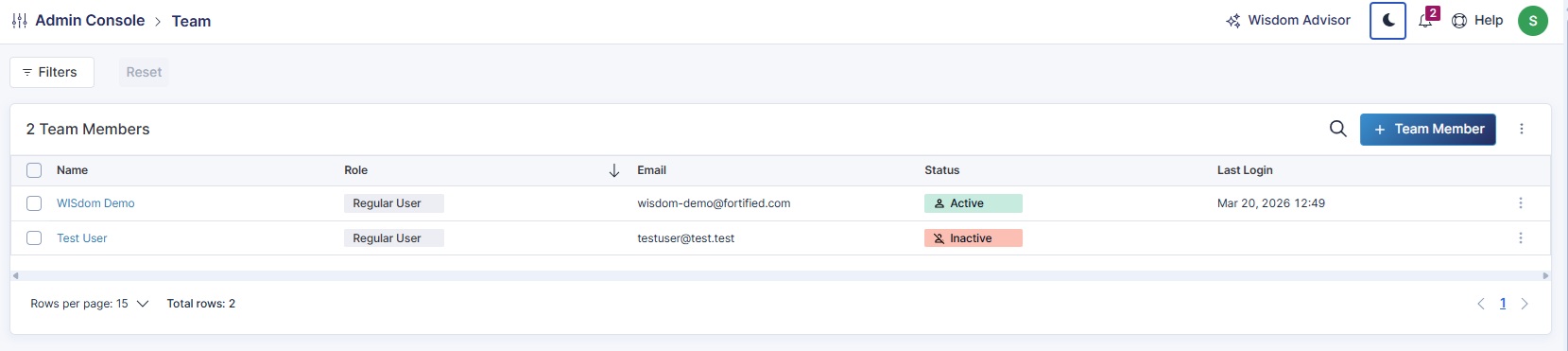Viewport: 1568px width, 351px height.
Task: Open WISdom Demo member link
Action: [x=95, y=203]
